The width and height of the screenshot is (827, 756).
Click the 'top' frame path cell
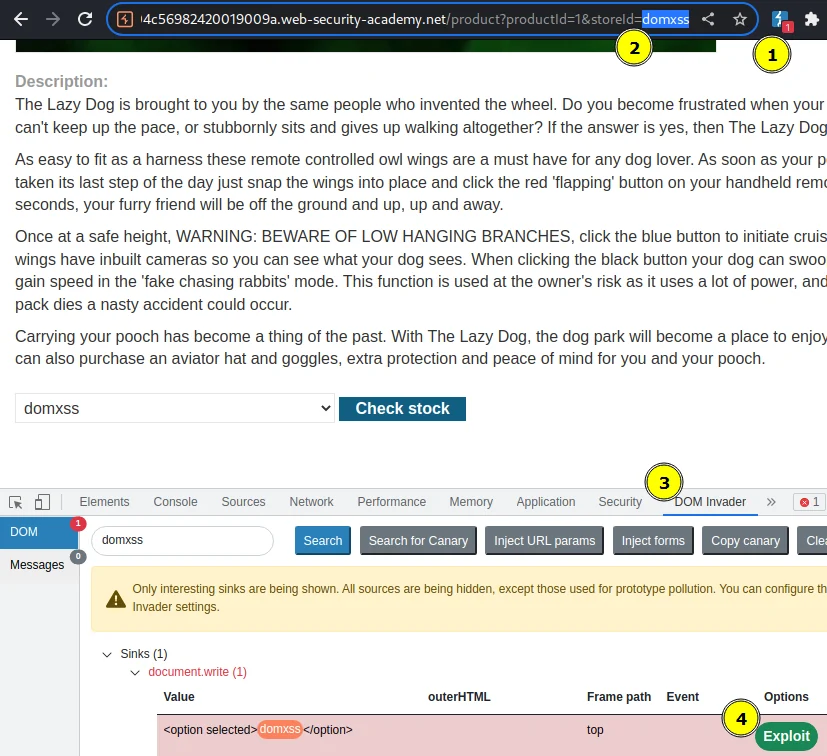coord(595,730)
